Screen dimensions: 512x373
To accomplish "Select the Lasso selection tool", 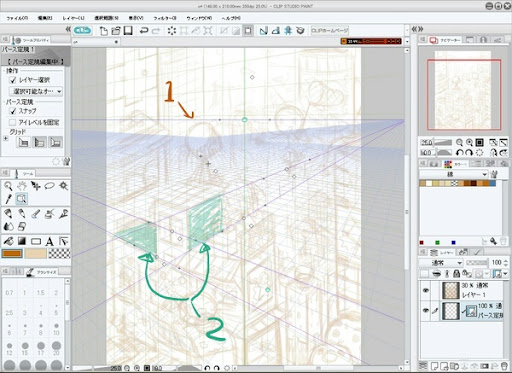I will click(50, 186).
